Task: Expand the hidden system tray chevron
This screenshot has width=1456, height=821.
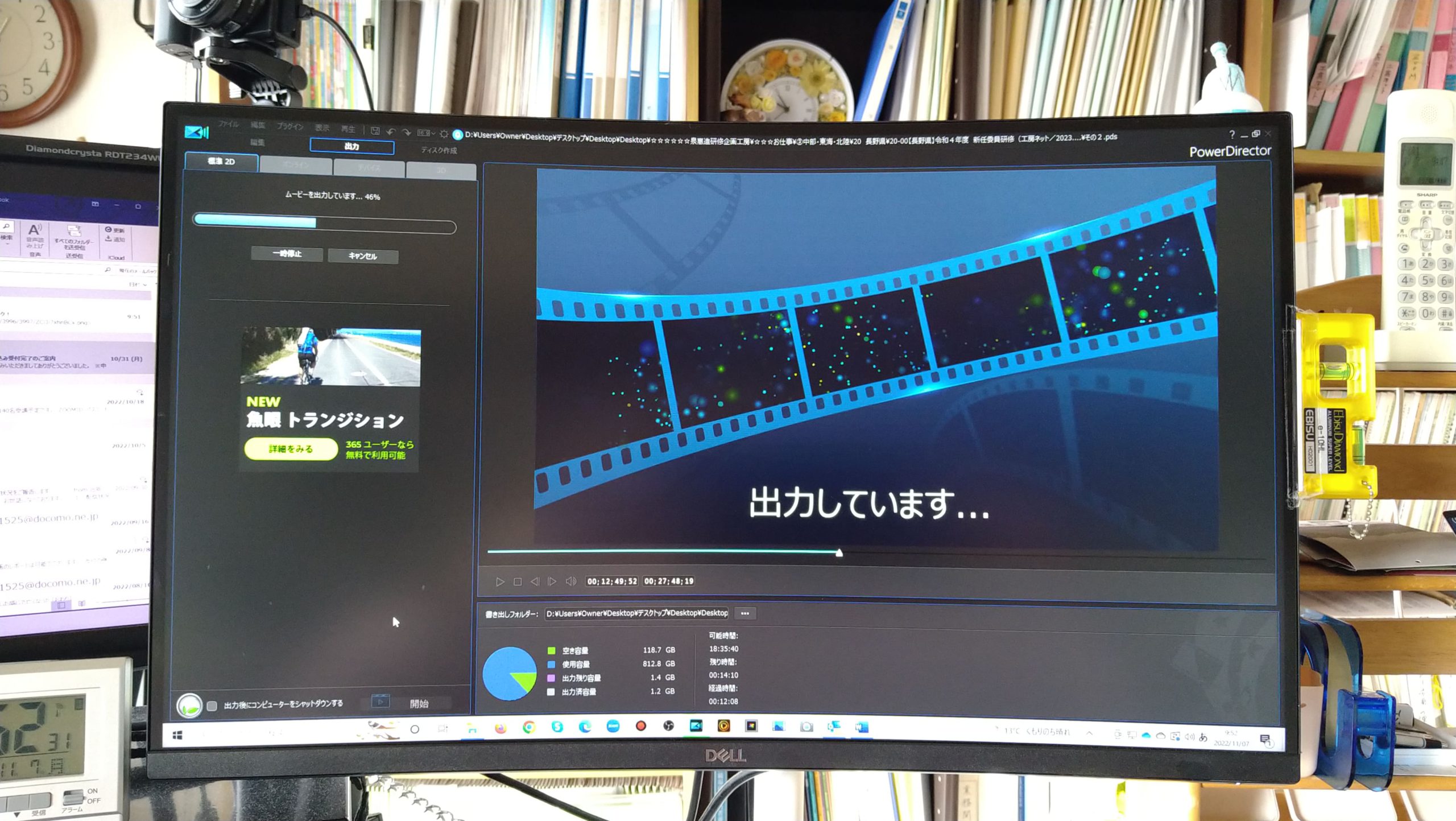Action: pos(1089,733)
